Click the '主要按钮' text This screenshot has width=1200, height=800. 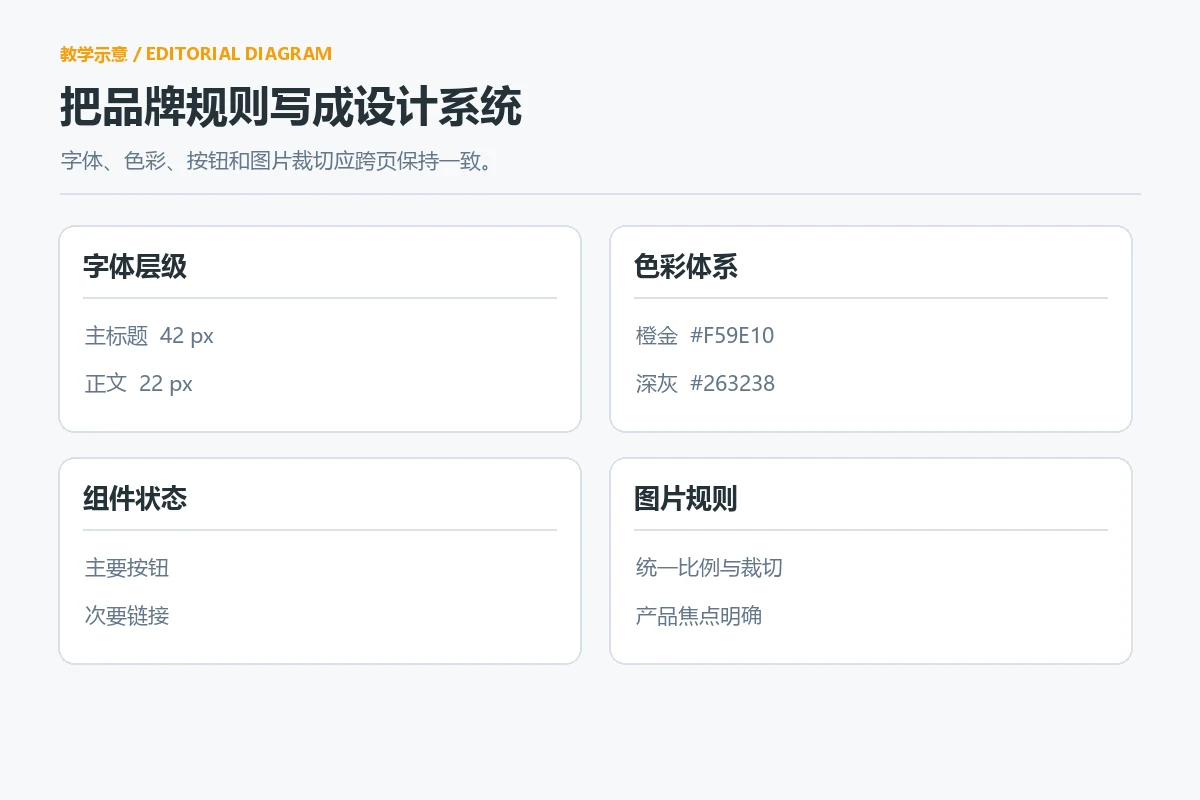pos(127,568)
